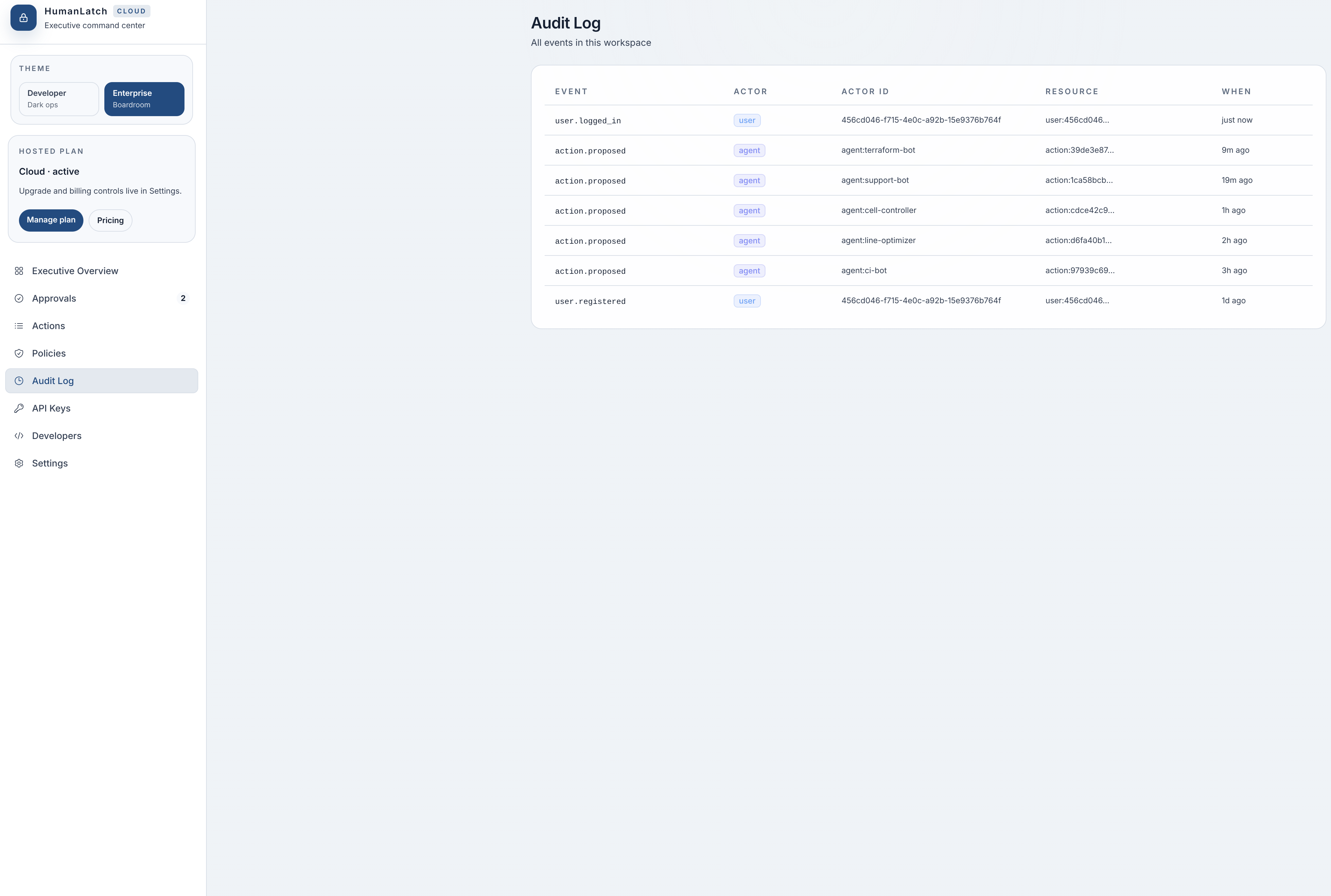This screenshot has height=896, width=1331.
Task: Select the Enterprise Boardroom theme
Action: click(144, 99)
